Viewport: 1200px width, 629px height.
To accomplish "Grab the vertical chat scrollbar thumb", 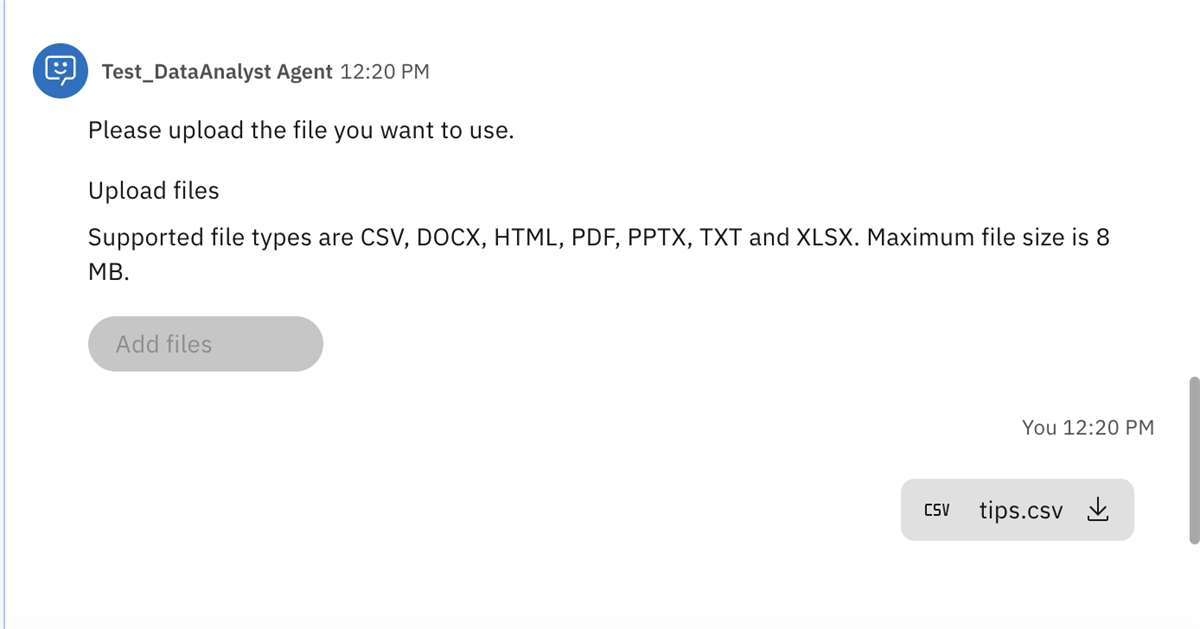I will [1193, 460].
